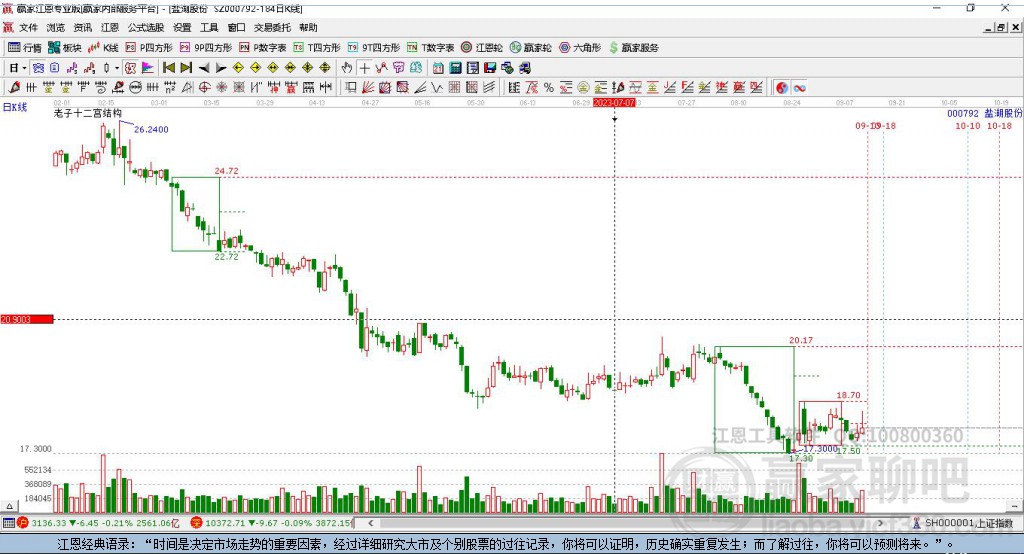Screen dimensions: 1024x554
Task: Open the P四方形 tool
Action: tap(149, 48)
